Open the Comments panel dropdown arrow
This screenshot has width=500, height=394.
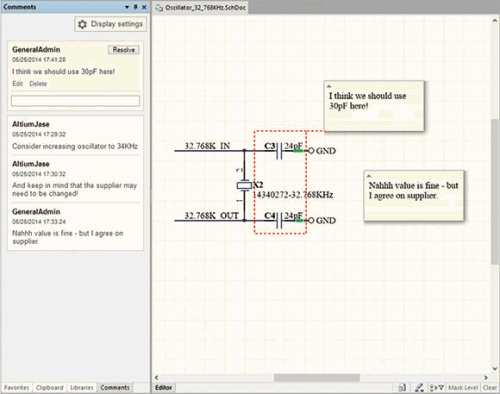pos(127,7)
